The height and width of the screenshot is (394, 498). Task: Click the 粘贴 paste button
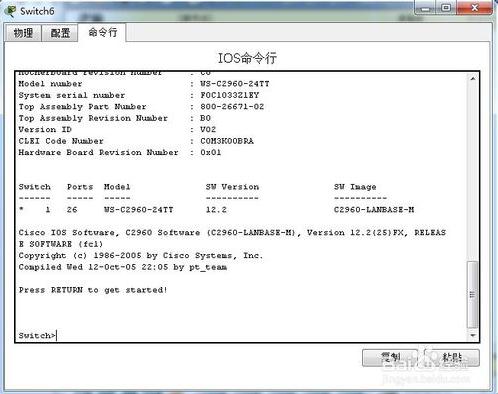click(452, 358)
